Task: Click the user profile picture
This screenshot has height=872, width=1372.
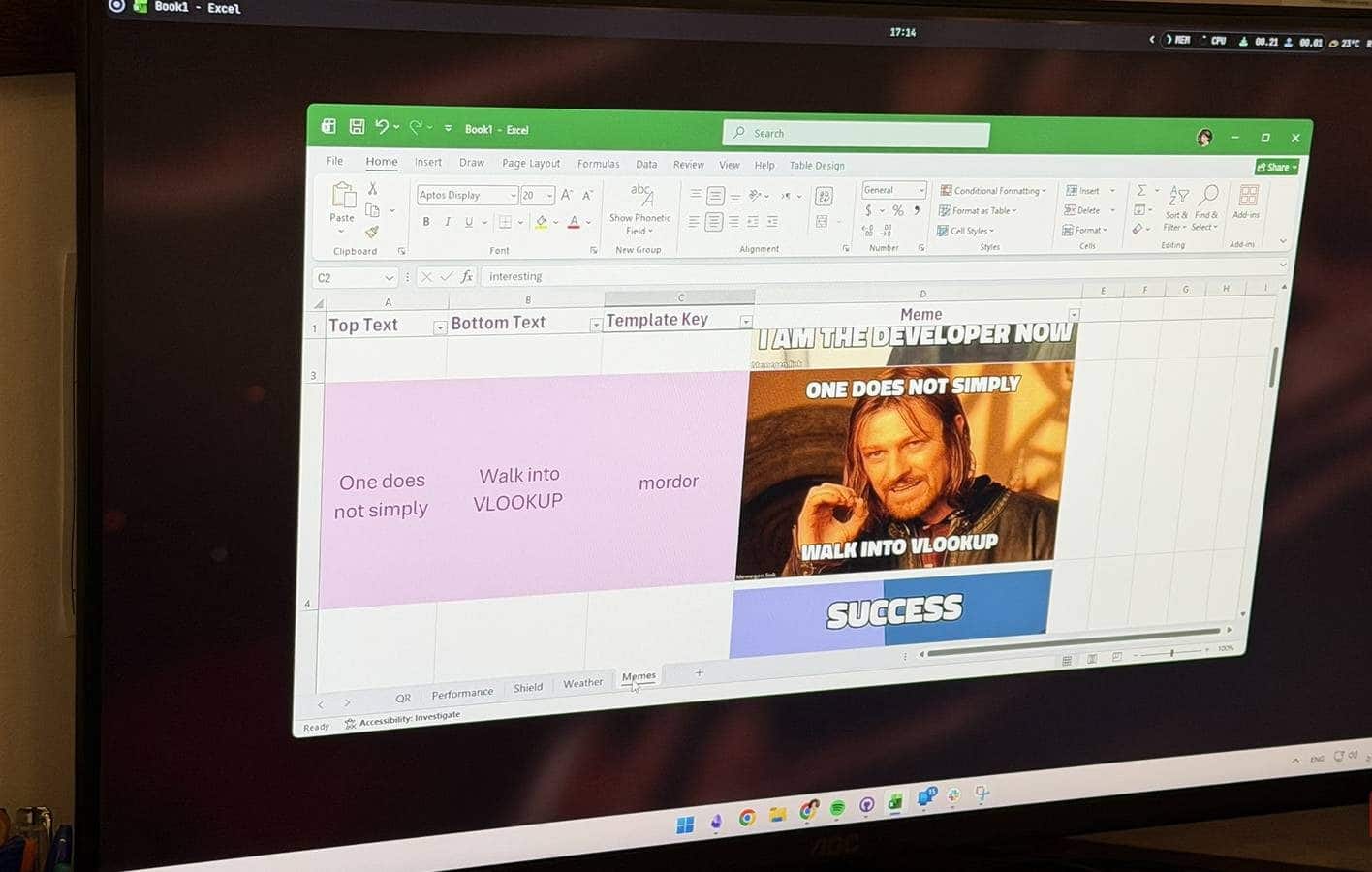Action: pyautogui.click(x=1204, y=137)
